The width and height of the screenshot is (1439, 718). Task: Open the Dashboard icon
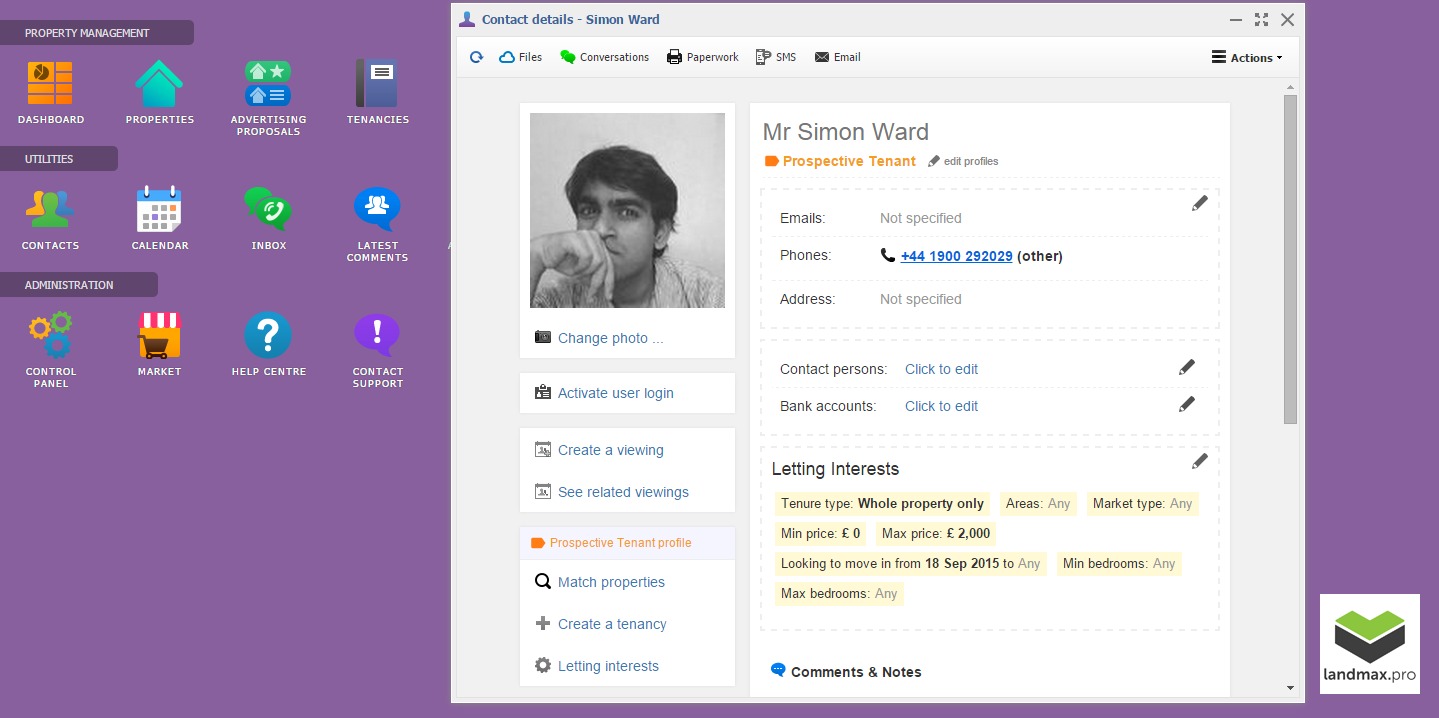(x=50, y=85)
